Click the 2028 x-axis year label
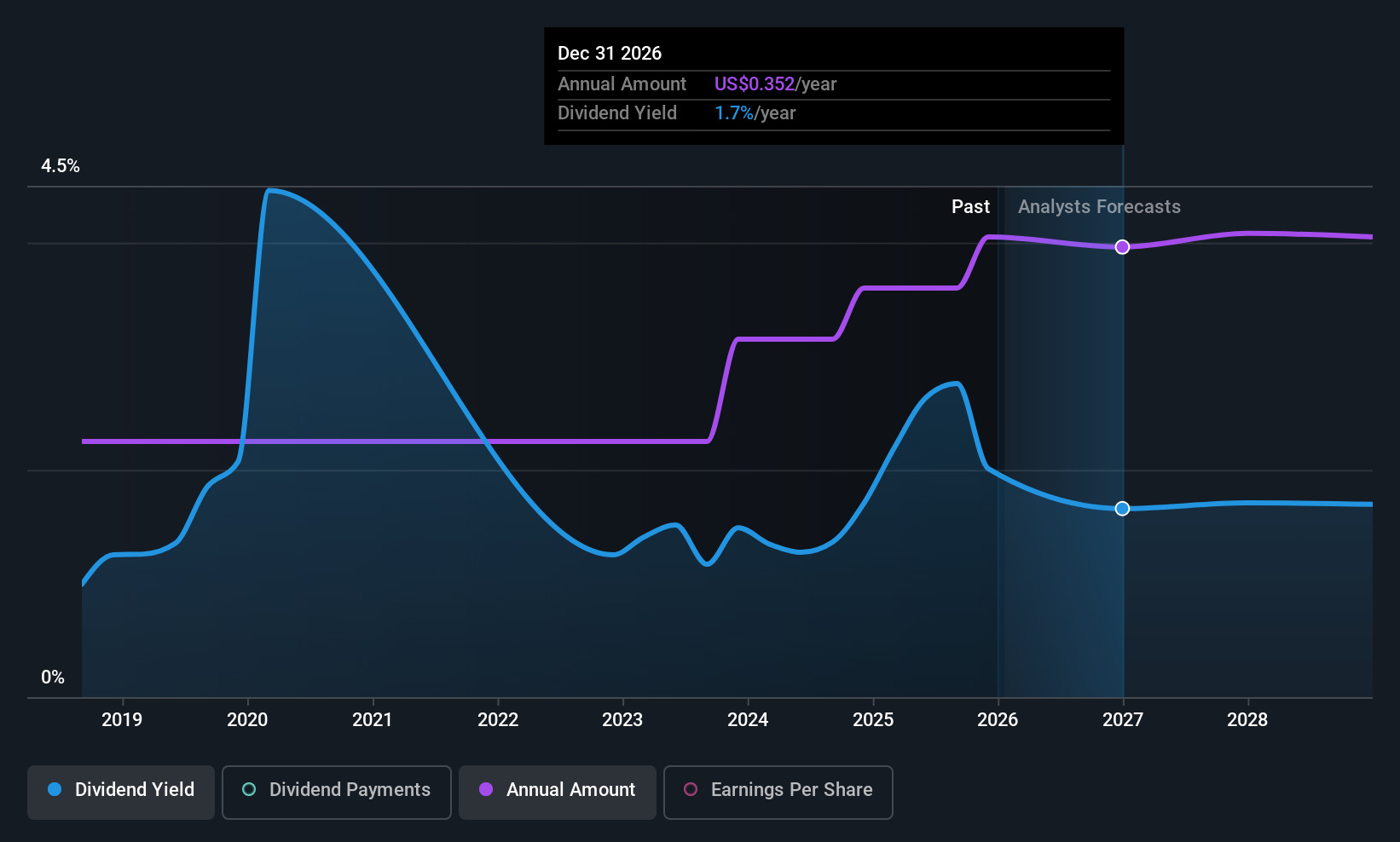1400x842 pixels. point(1247,719)
